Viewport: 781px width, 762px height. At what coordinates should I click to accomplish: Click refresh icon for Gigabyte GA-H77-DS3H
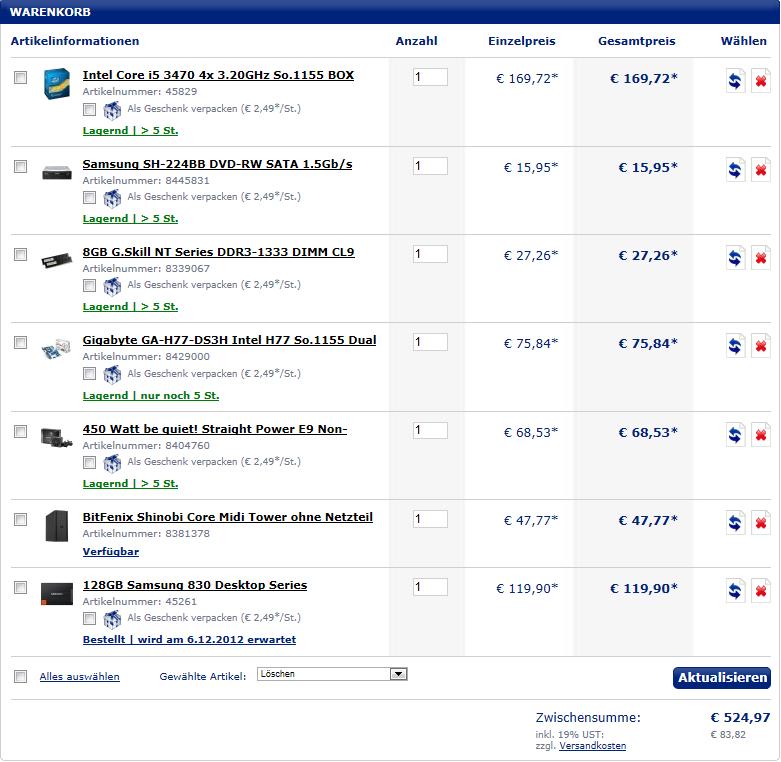click(735, 345)
